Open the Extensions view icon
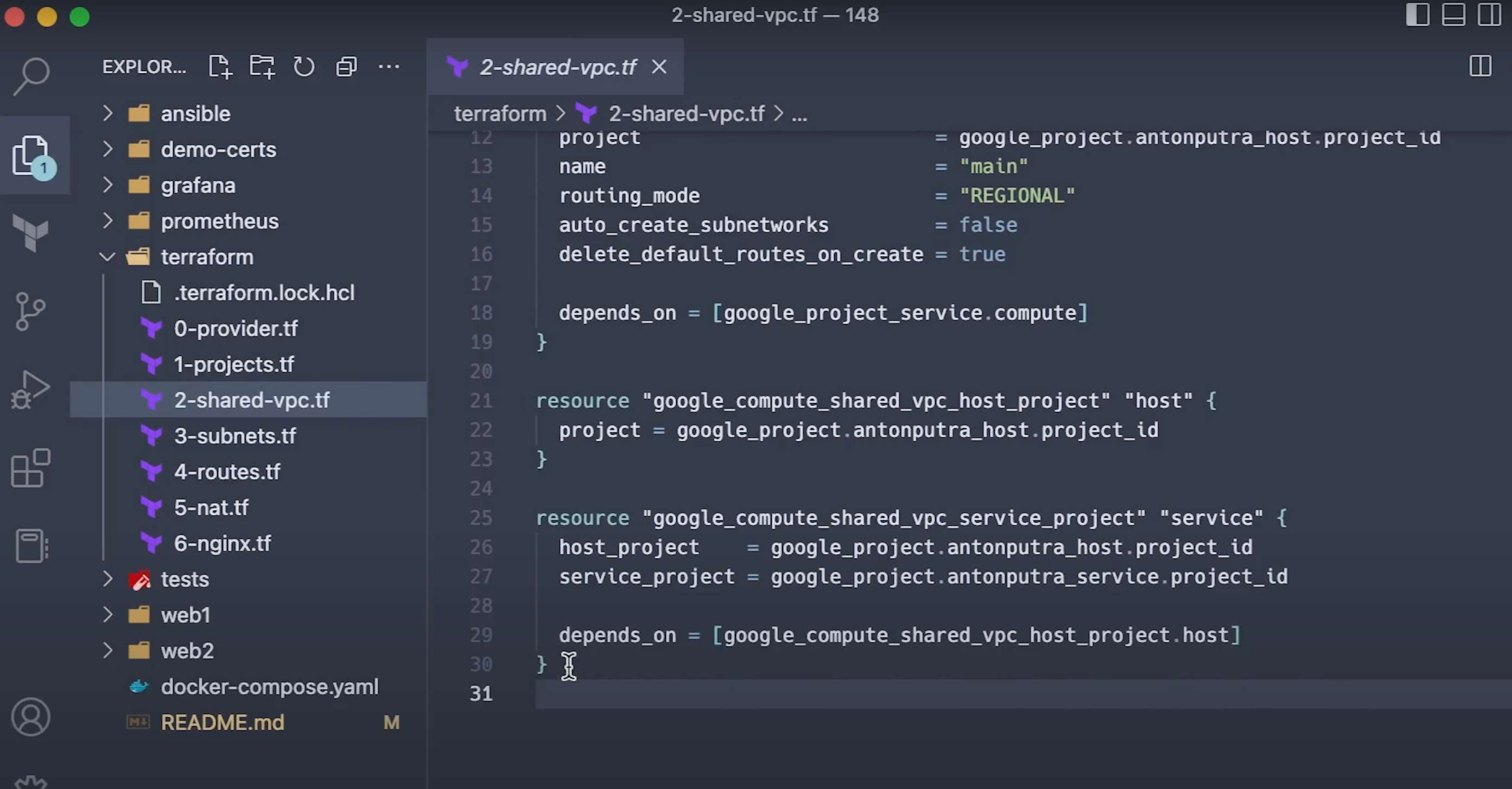Viewport: 1512px width, 789px height. pyautogui.click(x=30, y=467)
